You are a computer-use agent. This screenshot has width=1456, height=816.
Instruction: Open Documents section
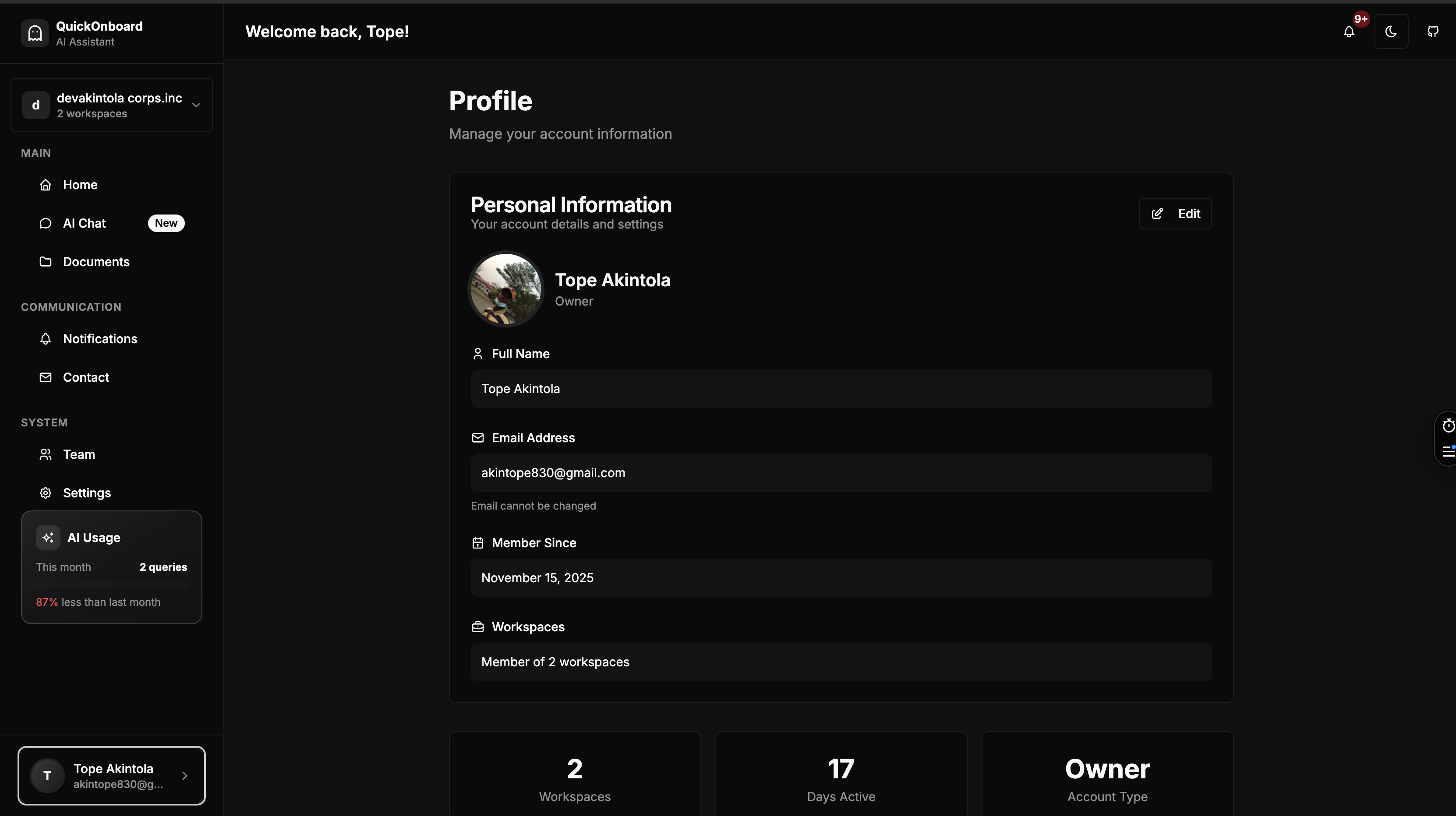tap(96, 261)
